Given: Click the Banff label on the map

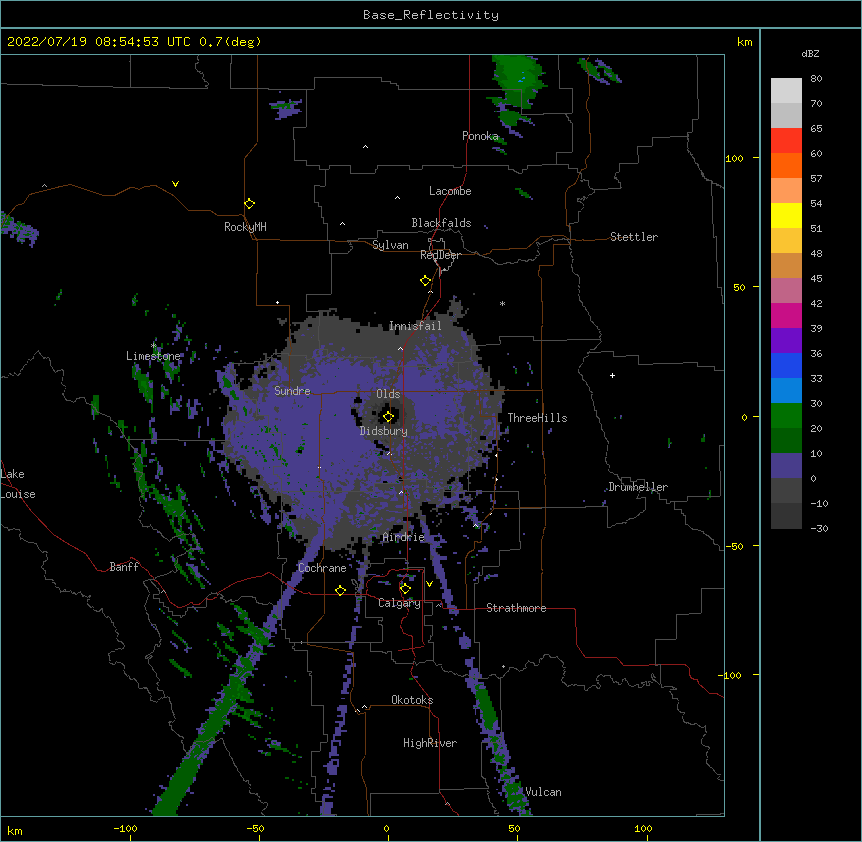Looking at the screenshot, I should pos(124,567).
